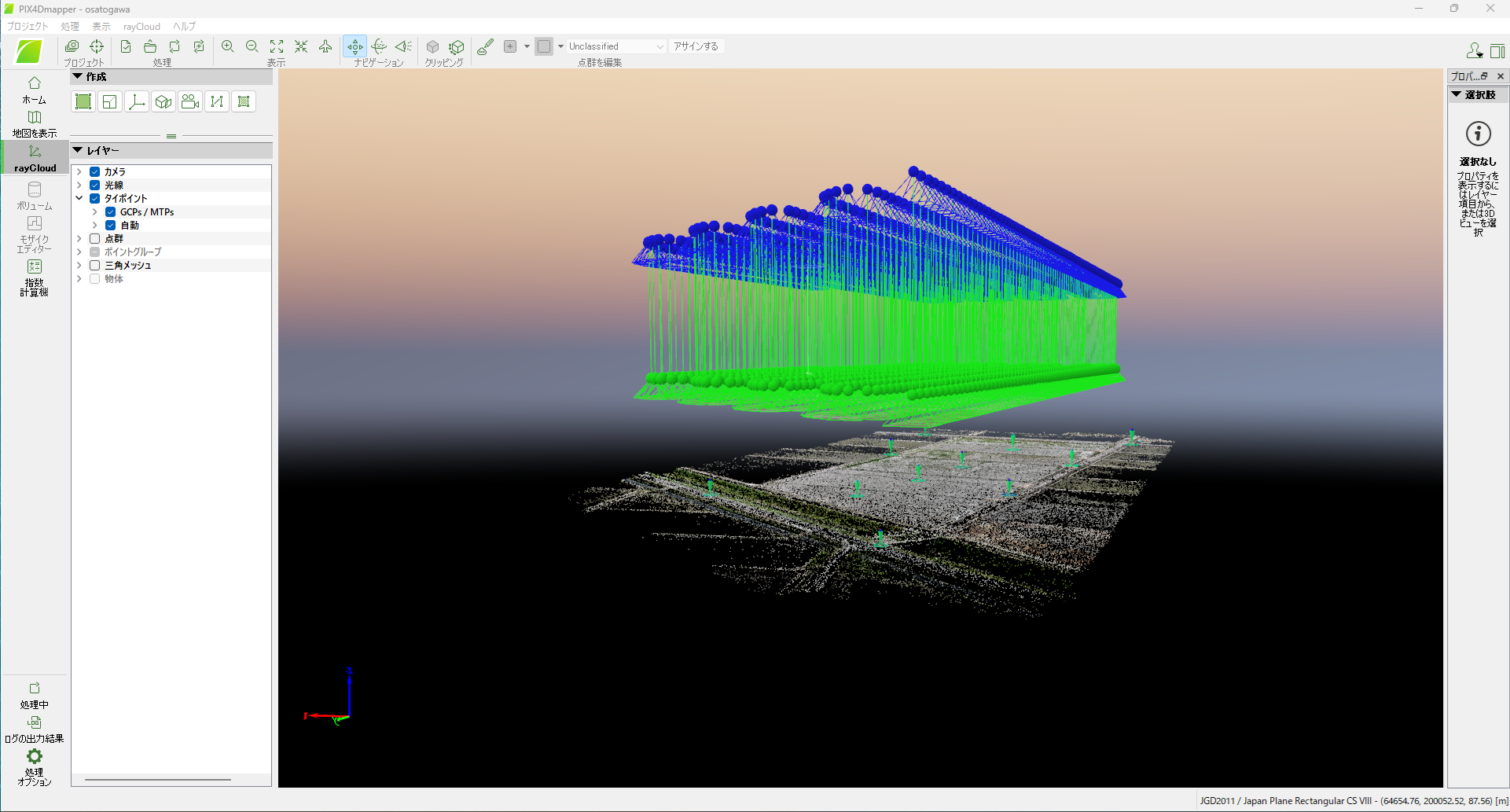Image resolution: width=1510 pixels, height=812 pixels.
Task: Expand the 光線 tree node
Action: tap(79, 185)
